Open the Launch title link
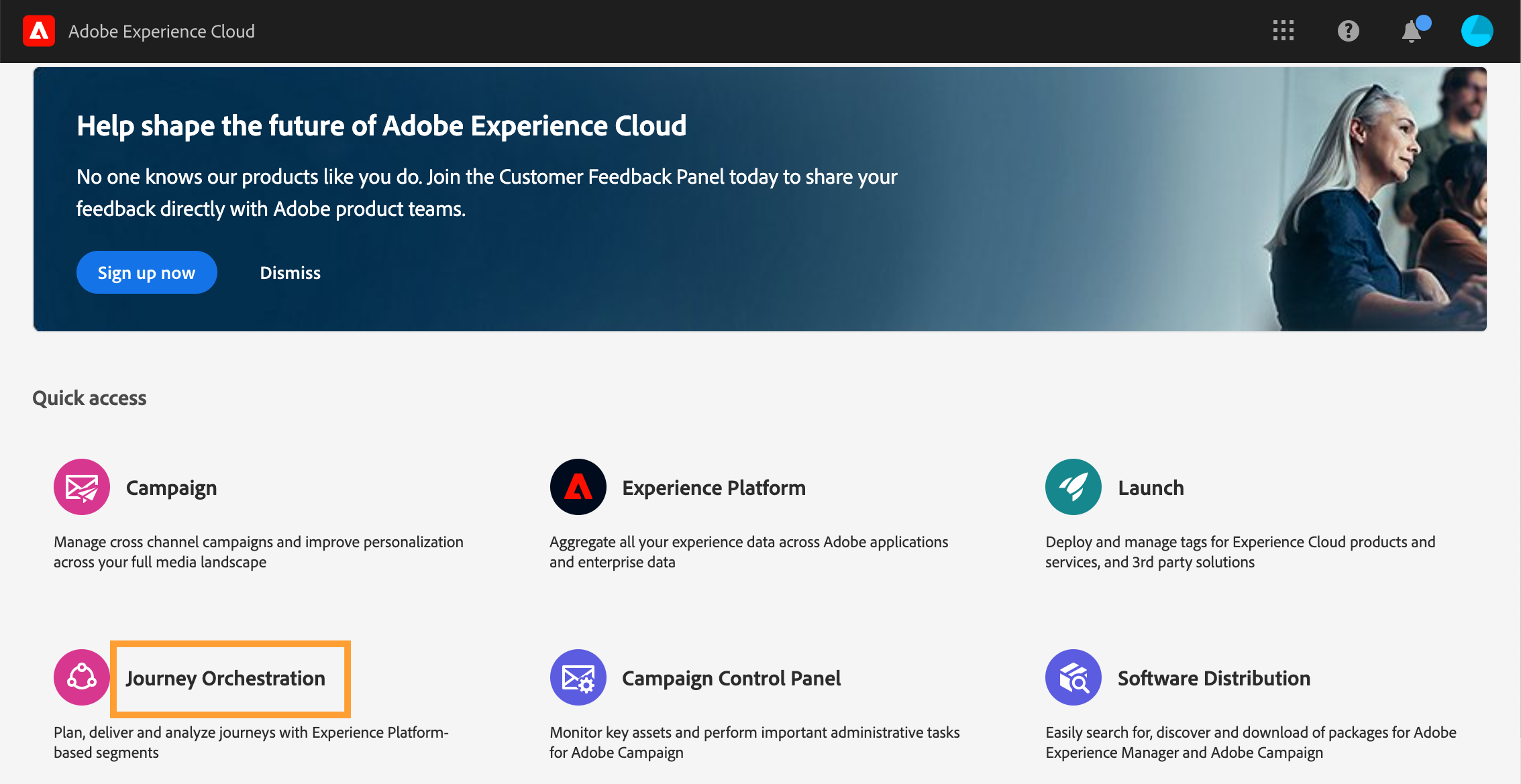The image size is (1521, 784). 1151,488
